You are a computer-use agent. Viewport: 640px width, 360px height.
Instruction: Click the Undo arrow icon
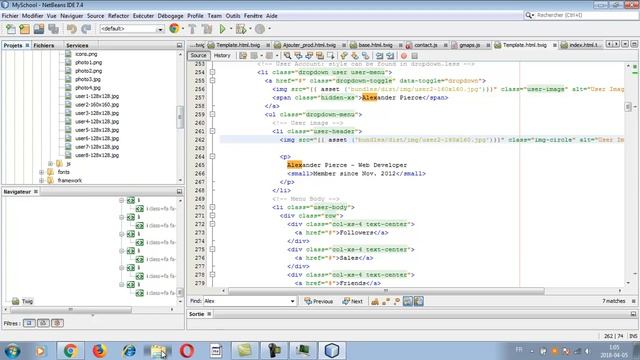(x=72, y=29)
